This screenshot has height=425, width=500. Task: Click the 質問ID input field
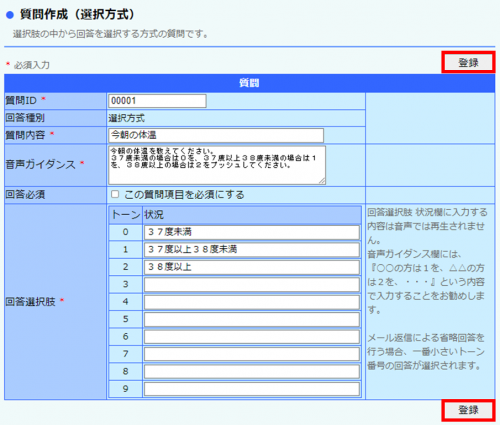click(157, 101)
